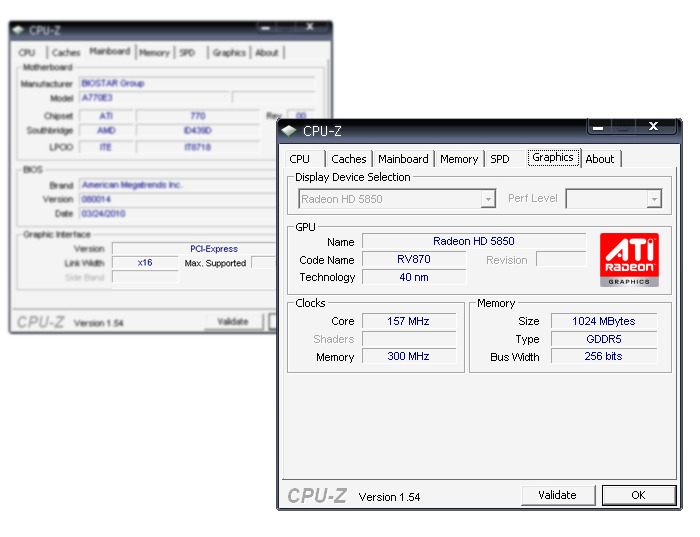Click the empty Revision field
700x537 pixels.
pyautogui.click(x=561, y=259)
